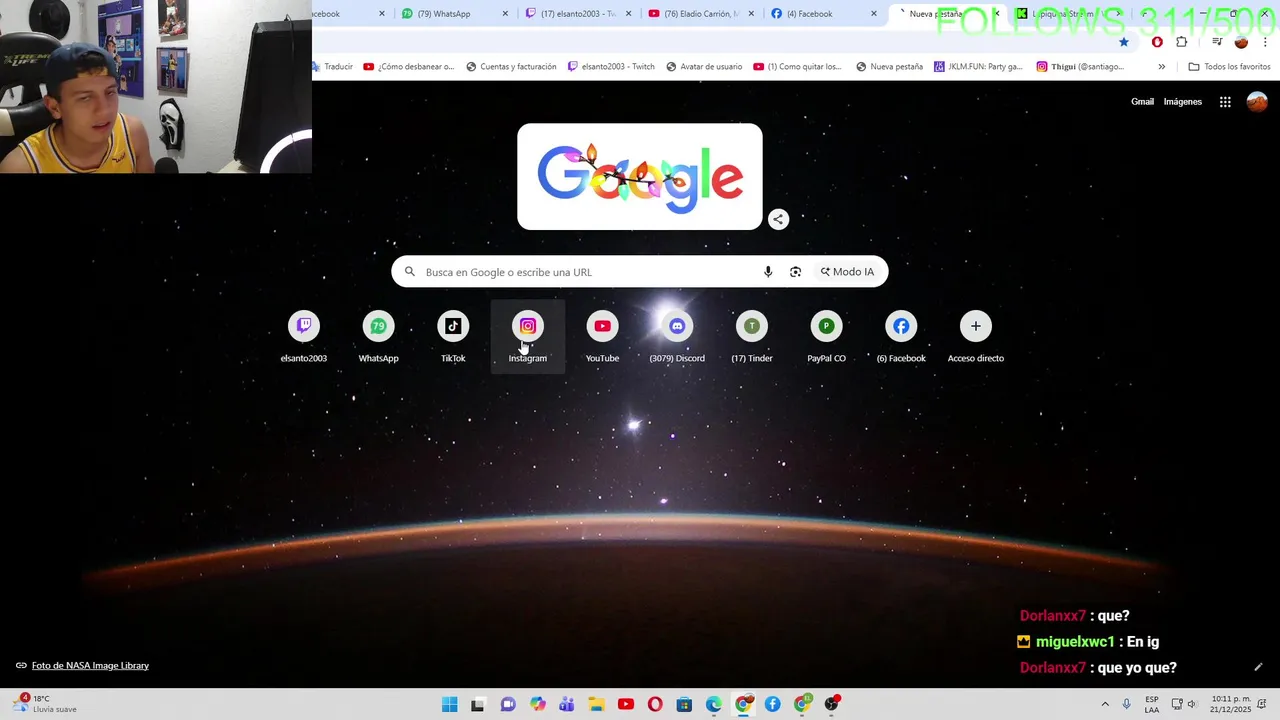Open Microsoft Edge from the taskbar

point(714,704)
